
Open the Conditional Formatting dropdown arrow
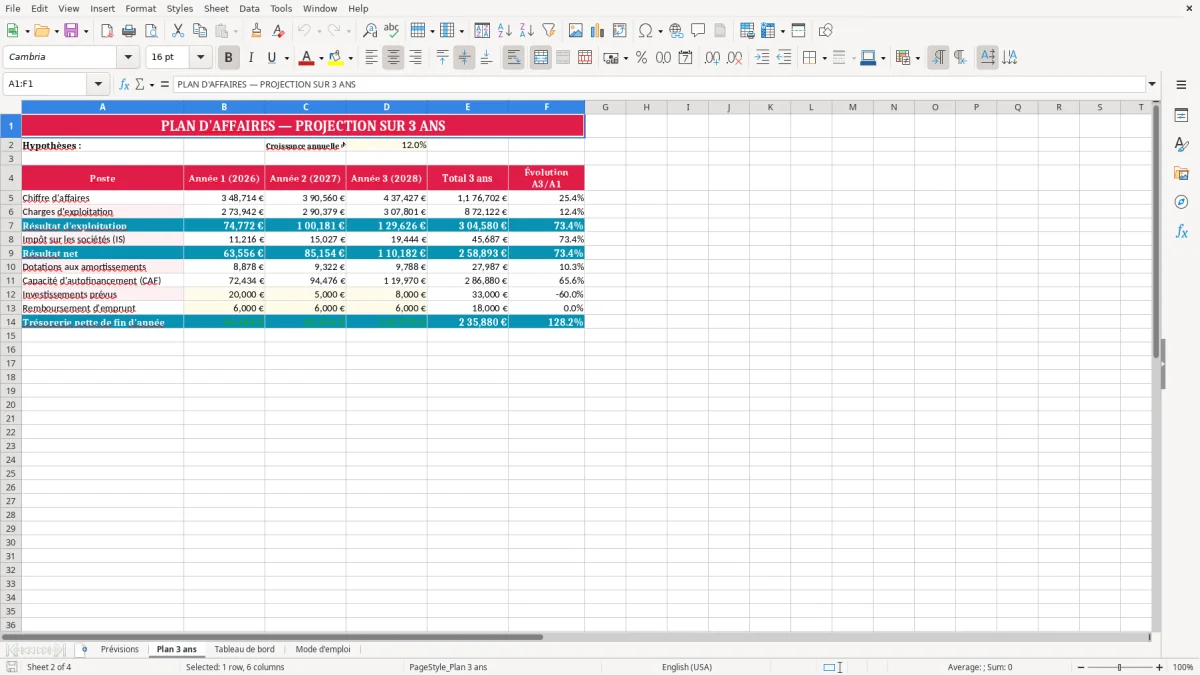coord(917,58)
